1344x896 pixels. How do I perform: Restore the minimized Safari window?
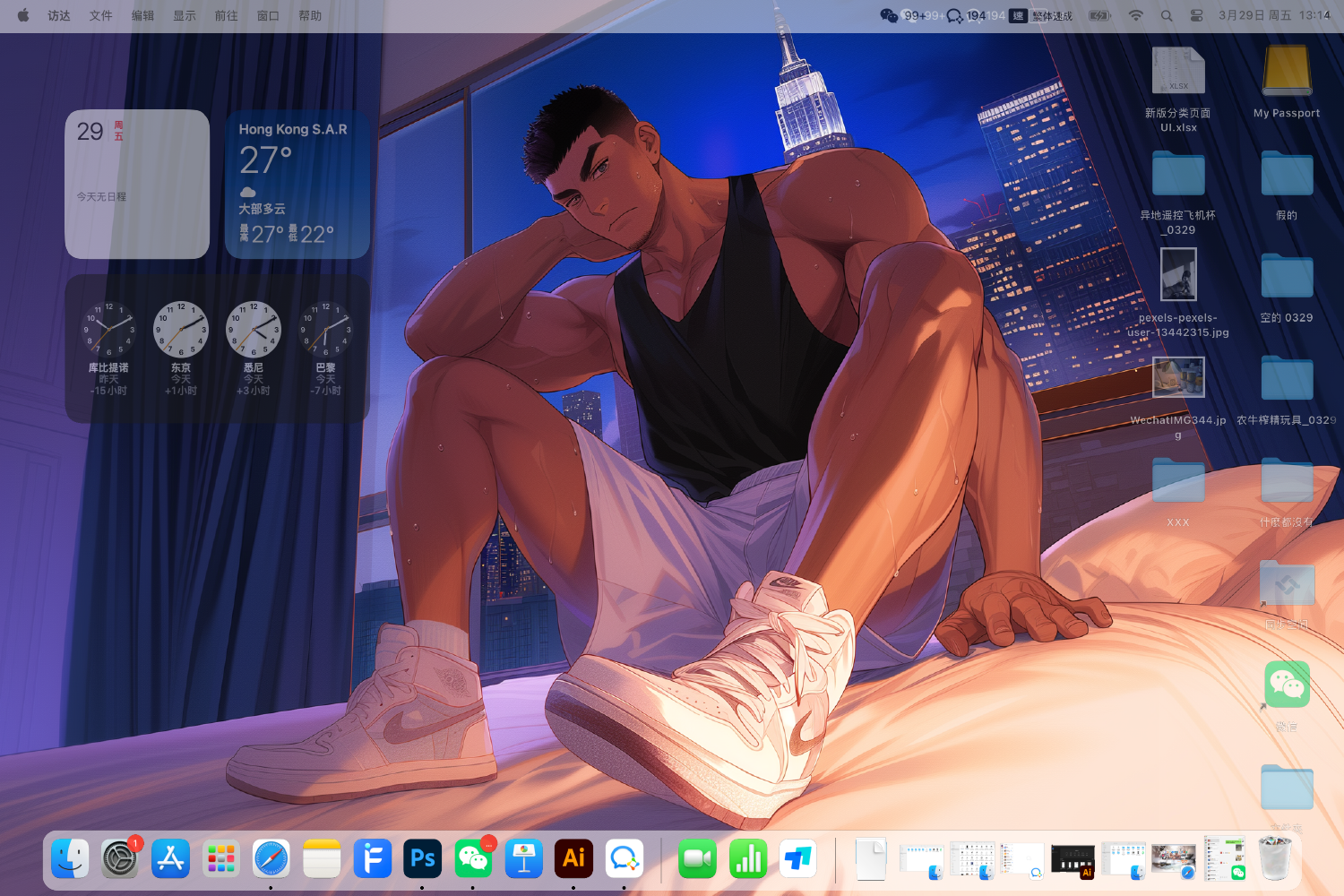coord(1174,860)
